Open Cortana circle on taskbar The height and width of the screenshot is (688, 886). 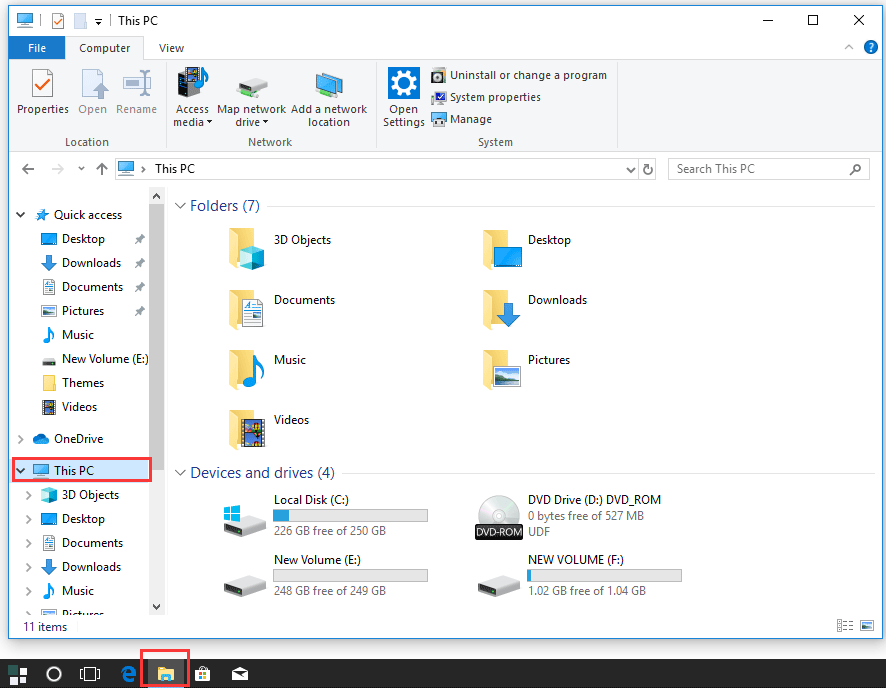pyautogui.click(x=54, y=674)
